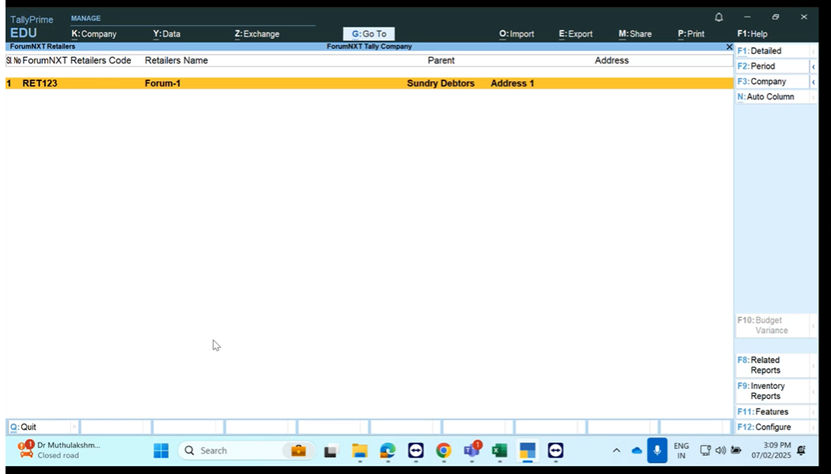The image size is (831, 474).
Task: Click F11: Features button
Action: 772,412
